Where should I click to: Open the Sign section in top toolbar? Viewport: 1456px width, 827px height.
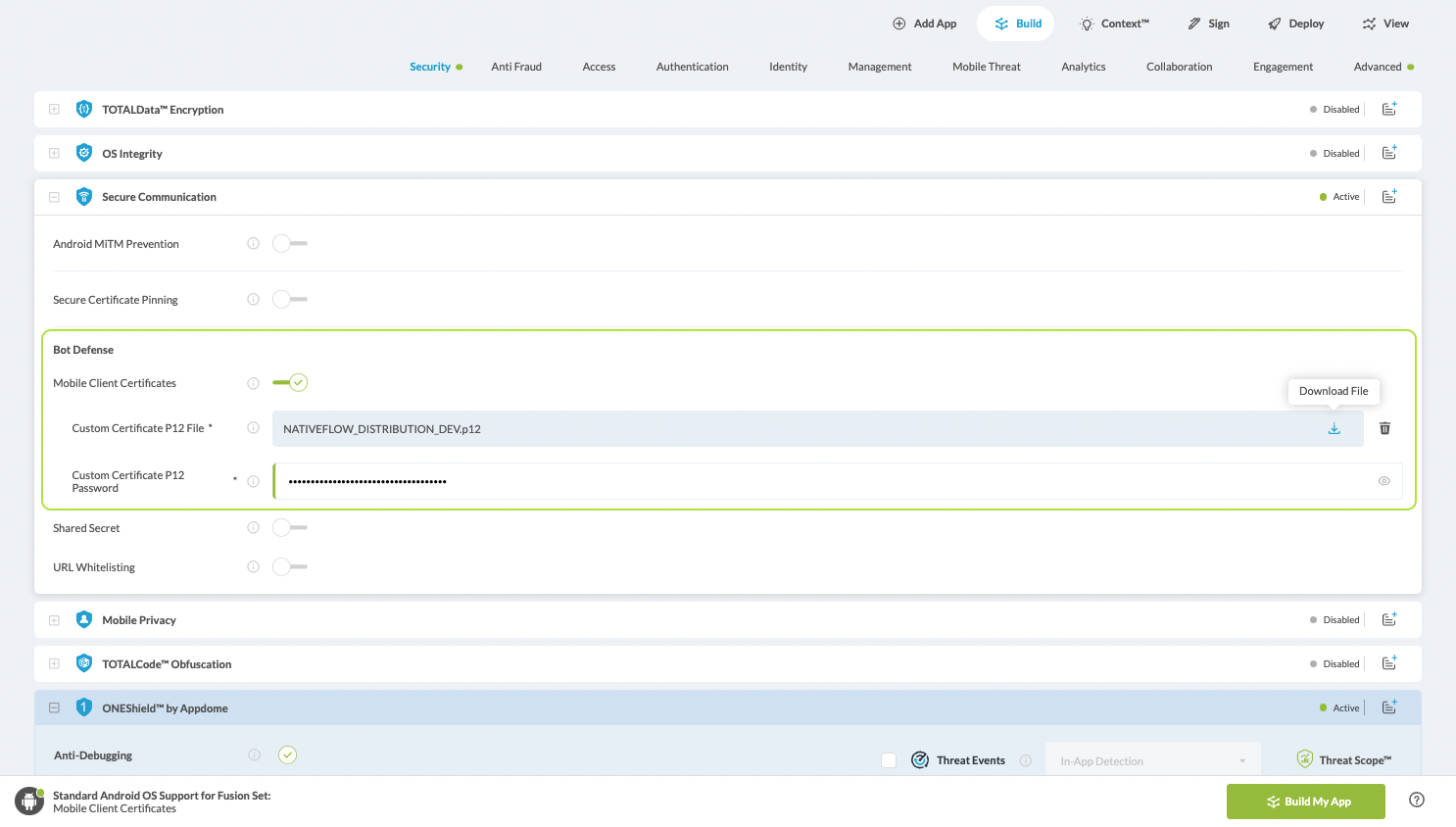[x=1208, y=23]
